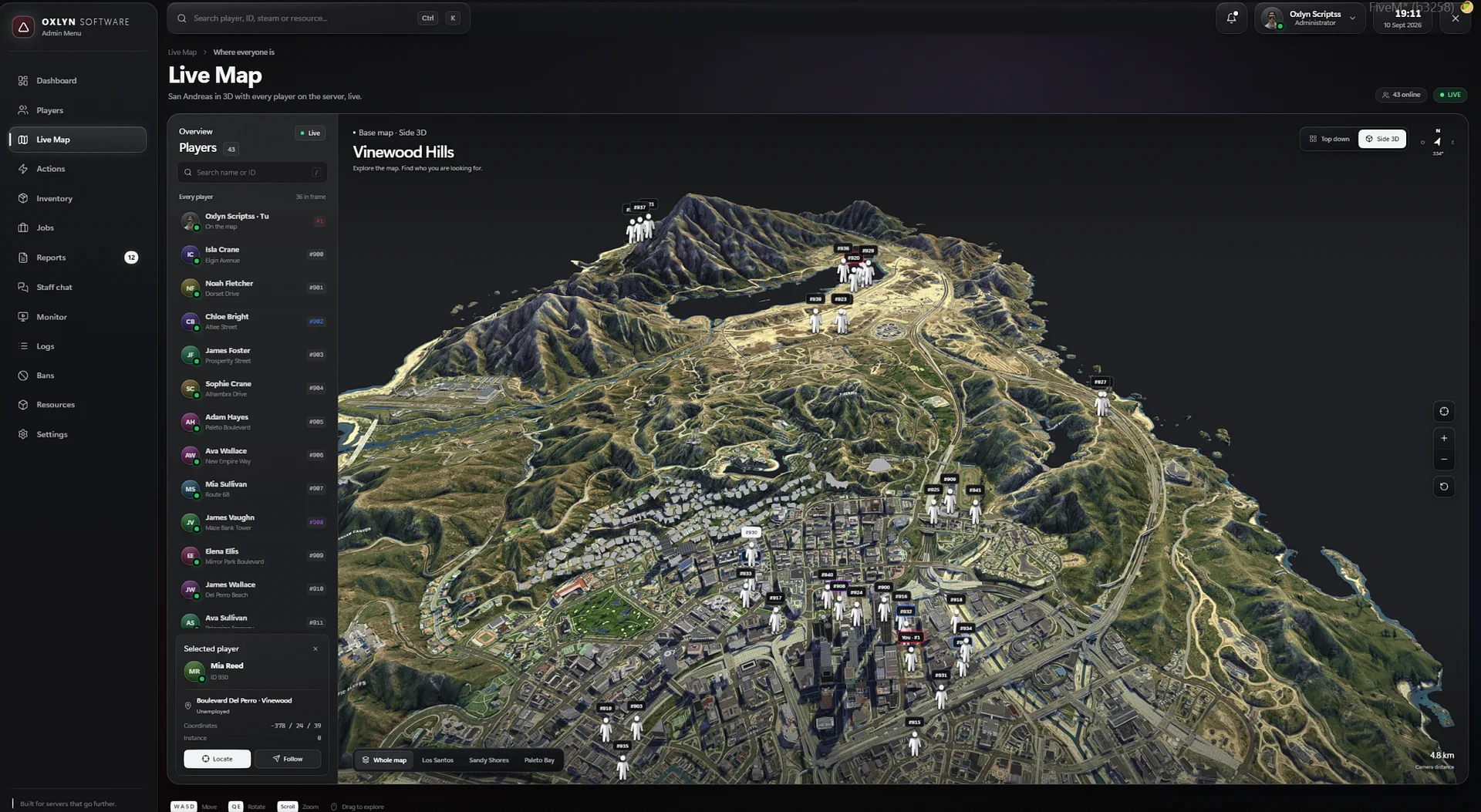Recenter the map with the crosshair icon
1481x812 pixels.
click(x=1444, y=411)
